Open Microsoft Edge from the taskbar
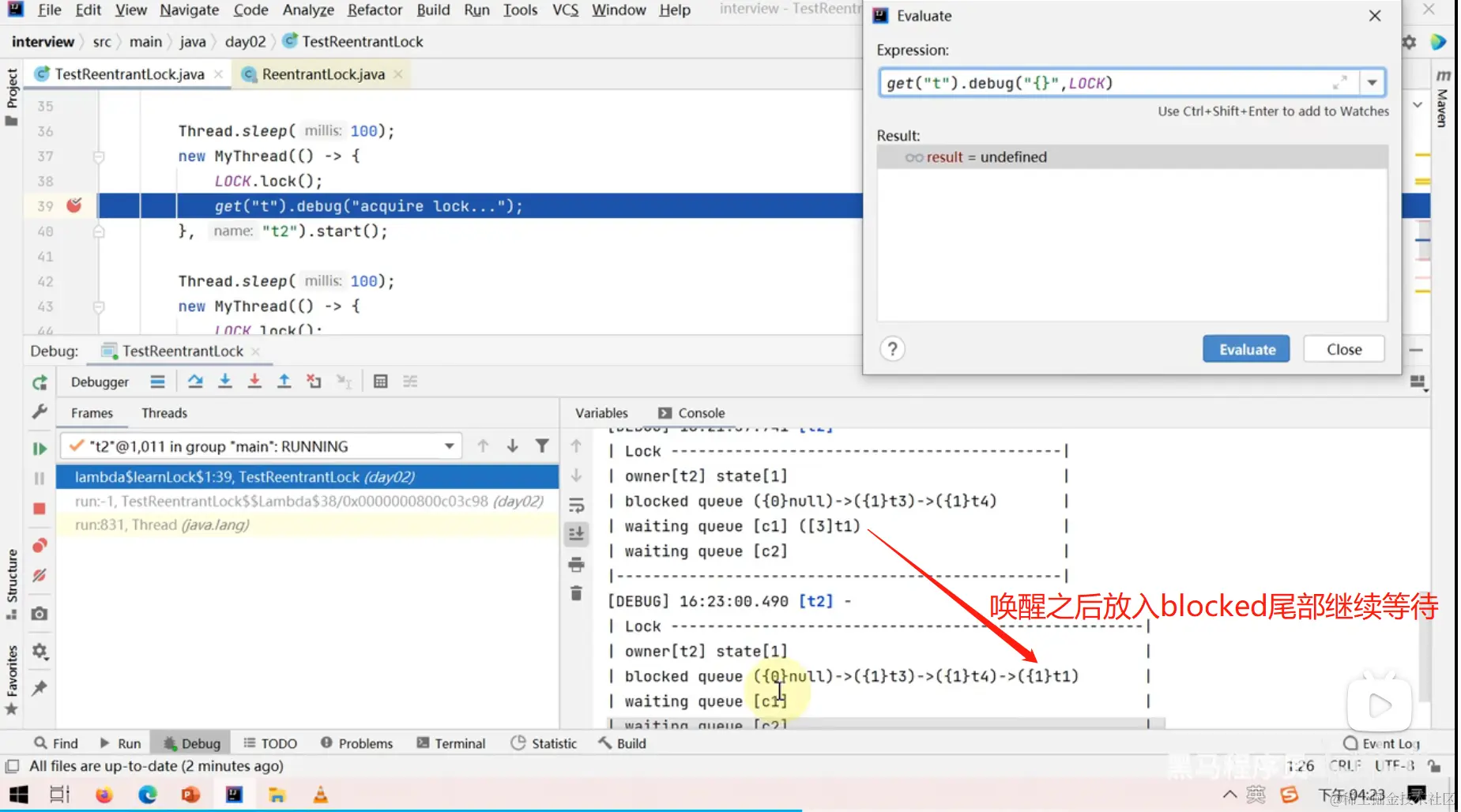The image size is (1461, 812). (x=148, y=795)
